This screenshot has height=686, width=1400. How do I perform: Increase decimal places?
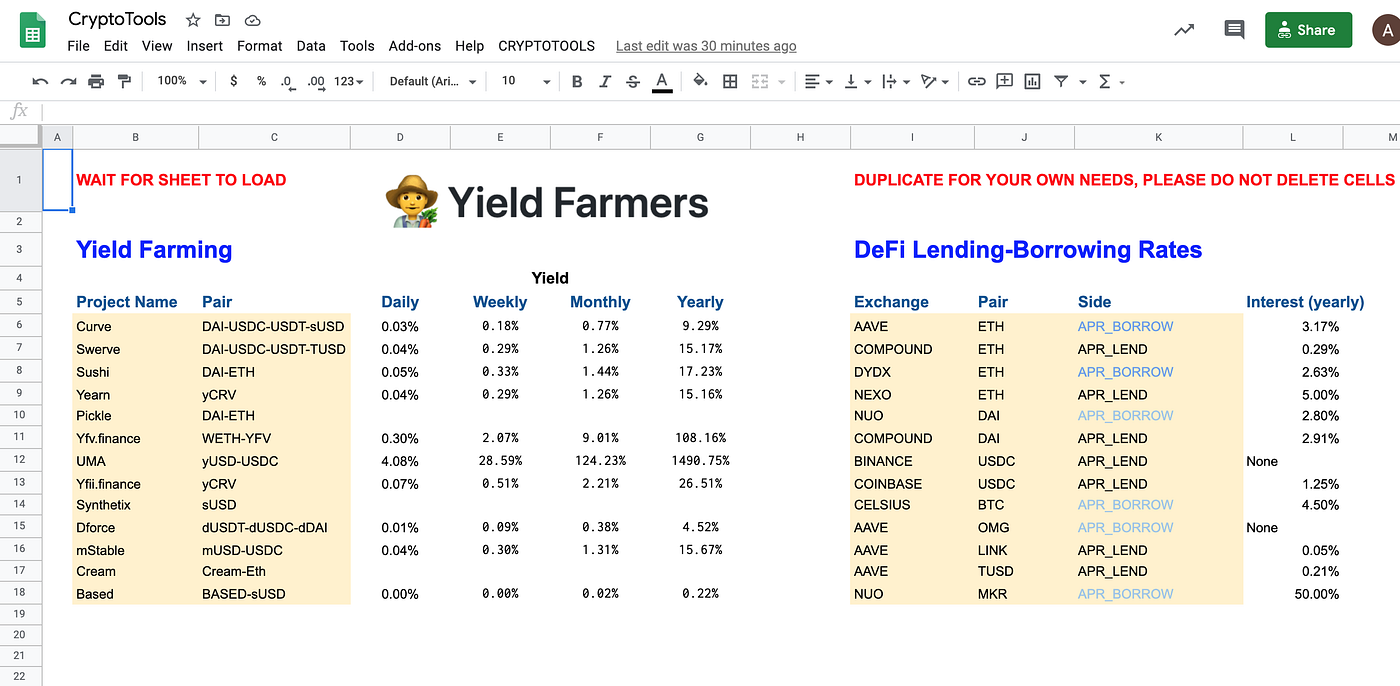click(x=316, y=81)
